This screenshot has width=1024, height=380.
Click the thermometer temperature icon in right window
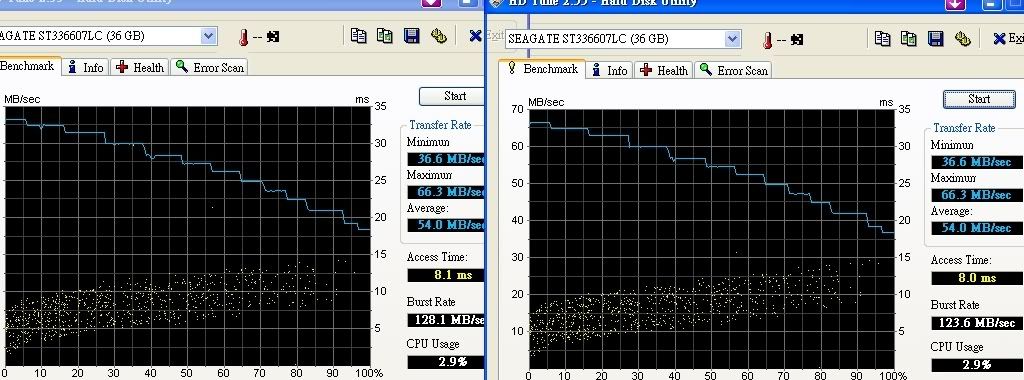767,40
